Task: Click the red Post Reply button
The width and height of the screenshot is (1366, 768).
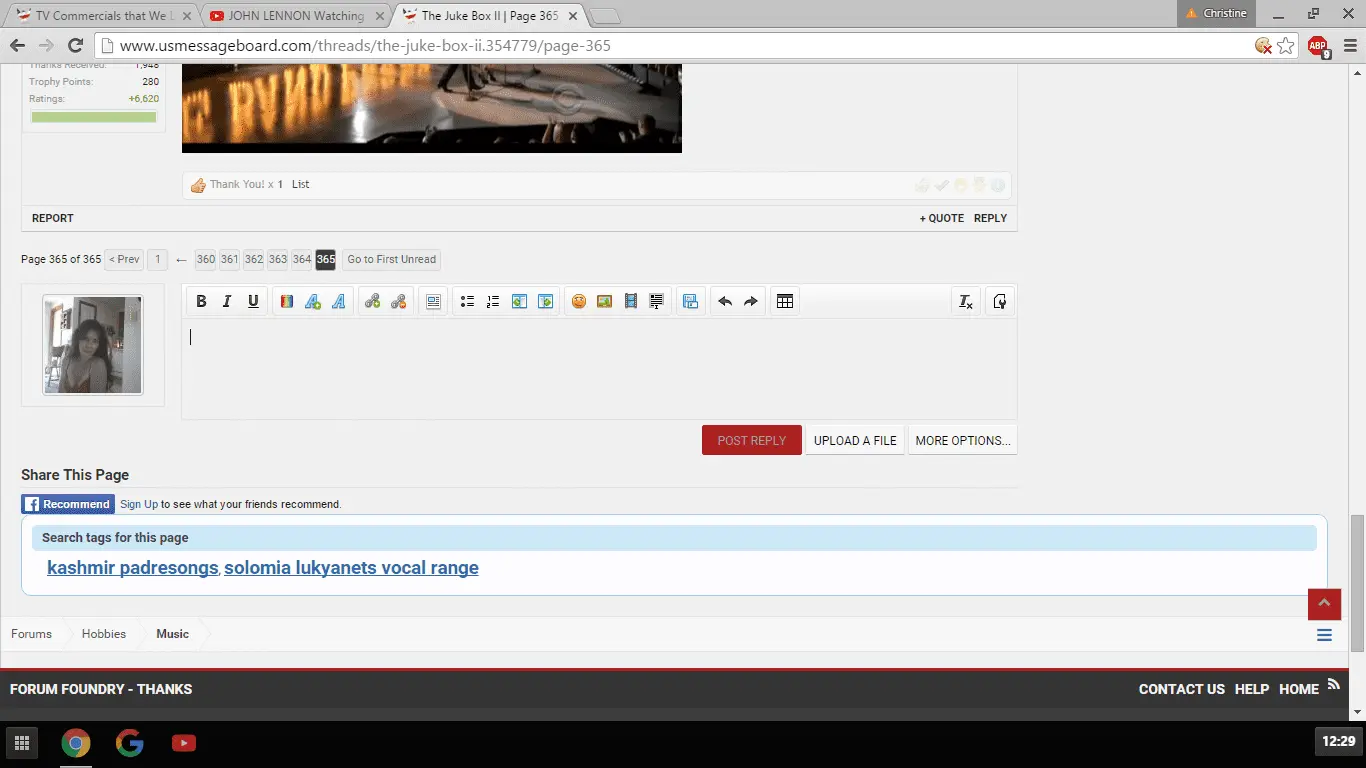Action: (x=751, y=441)
